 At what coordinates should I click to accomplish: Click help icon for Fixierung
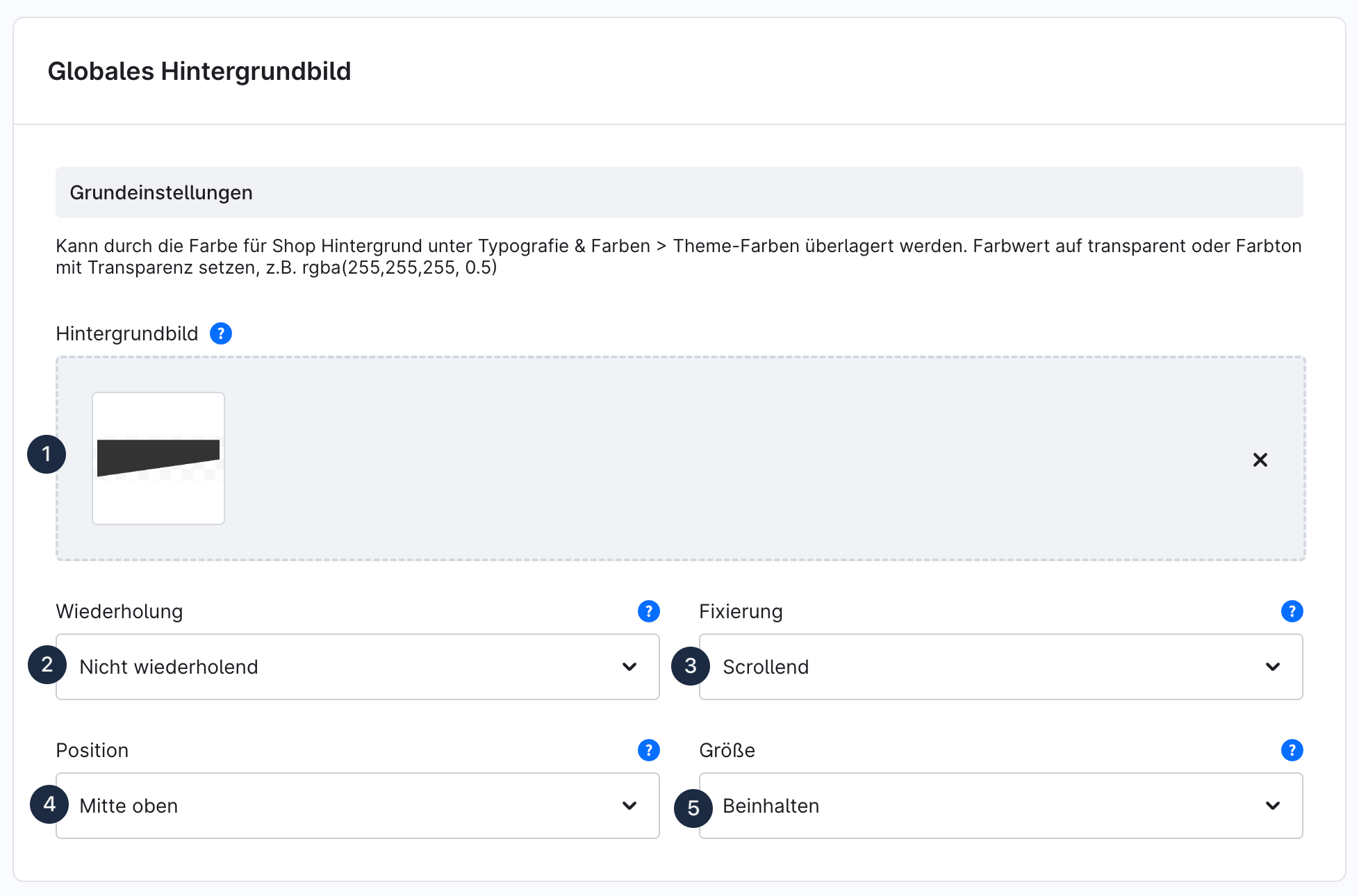[1292, 611]
